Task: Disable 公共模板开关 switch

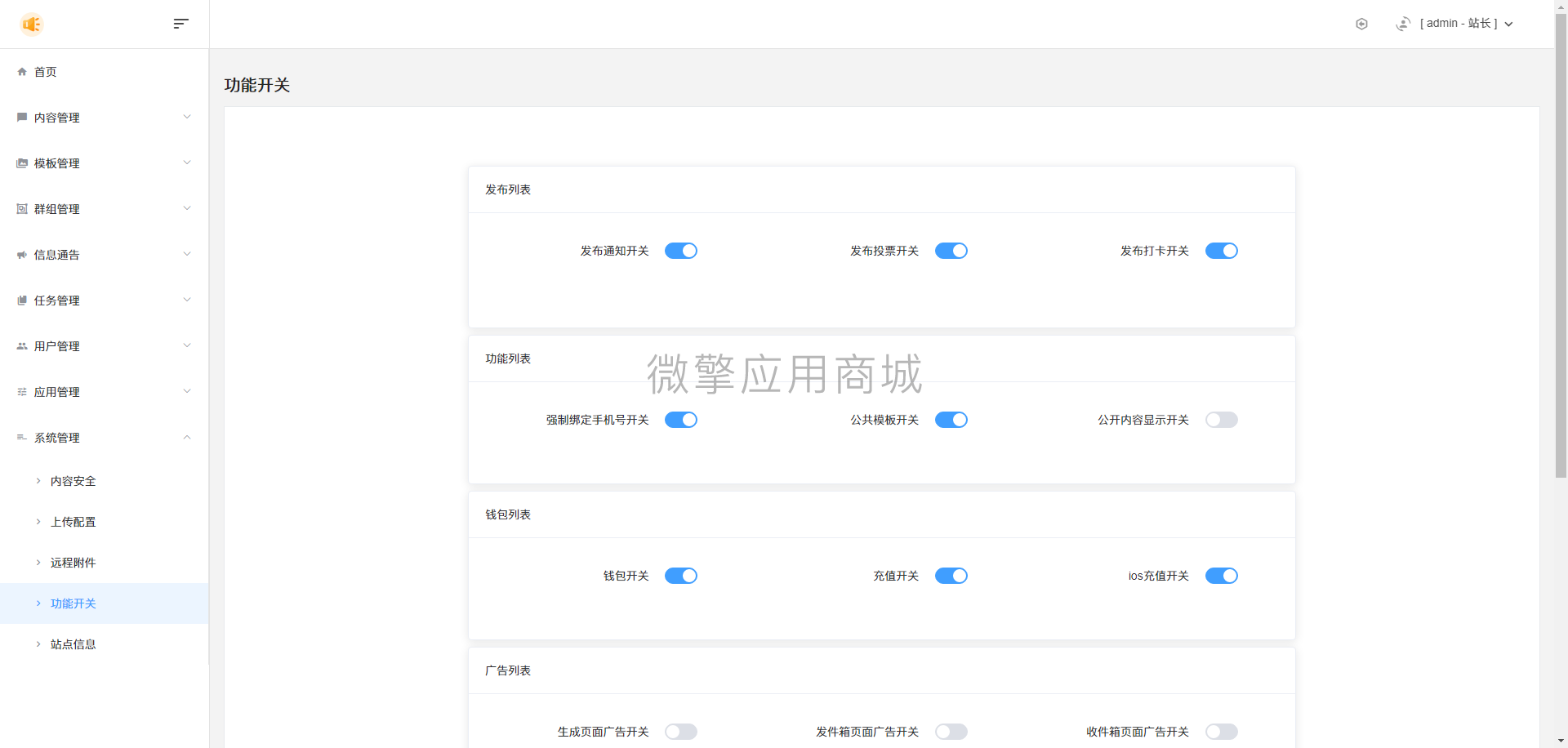Action: click(x=951, y=420)
